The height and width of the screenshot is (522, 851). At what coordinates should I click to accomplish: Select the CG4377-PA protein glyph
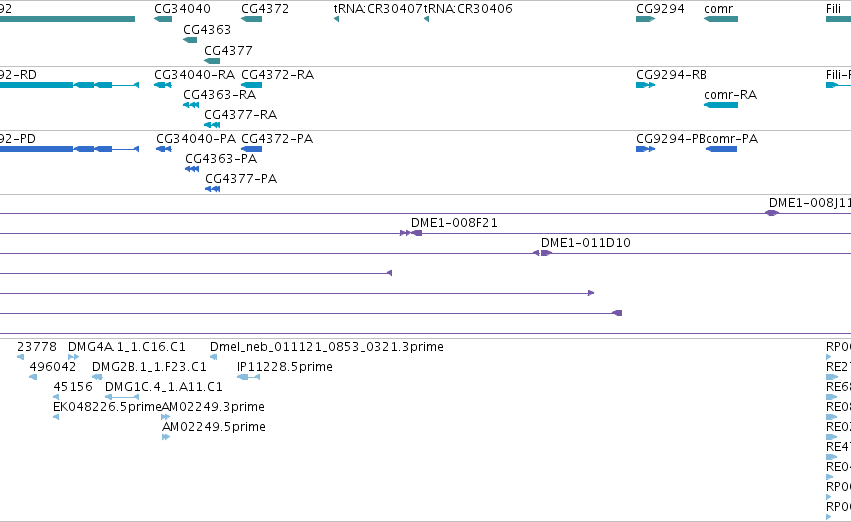click(213, 189)
